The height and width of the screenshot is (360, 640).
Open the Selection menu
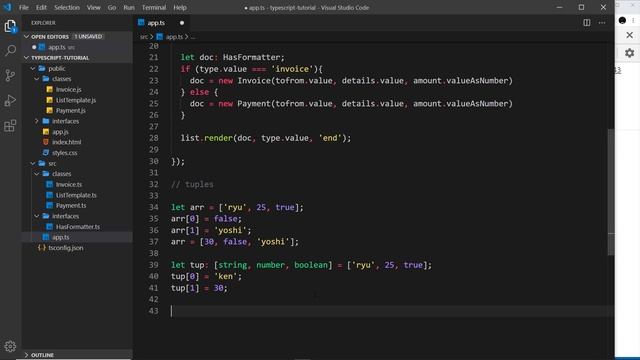coord(67,7)
